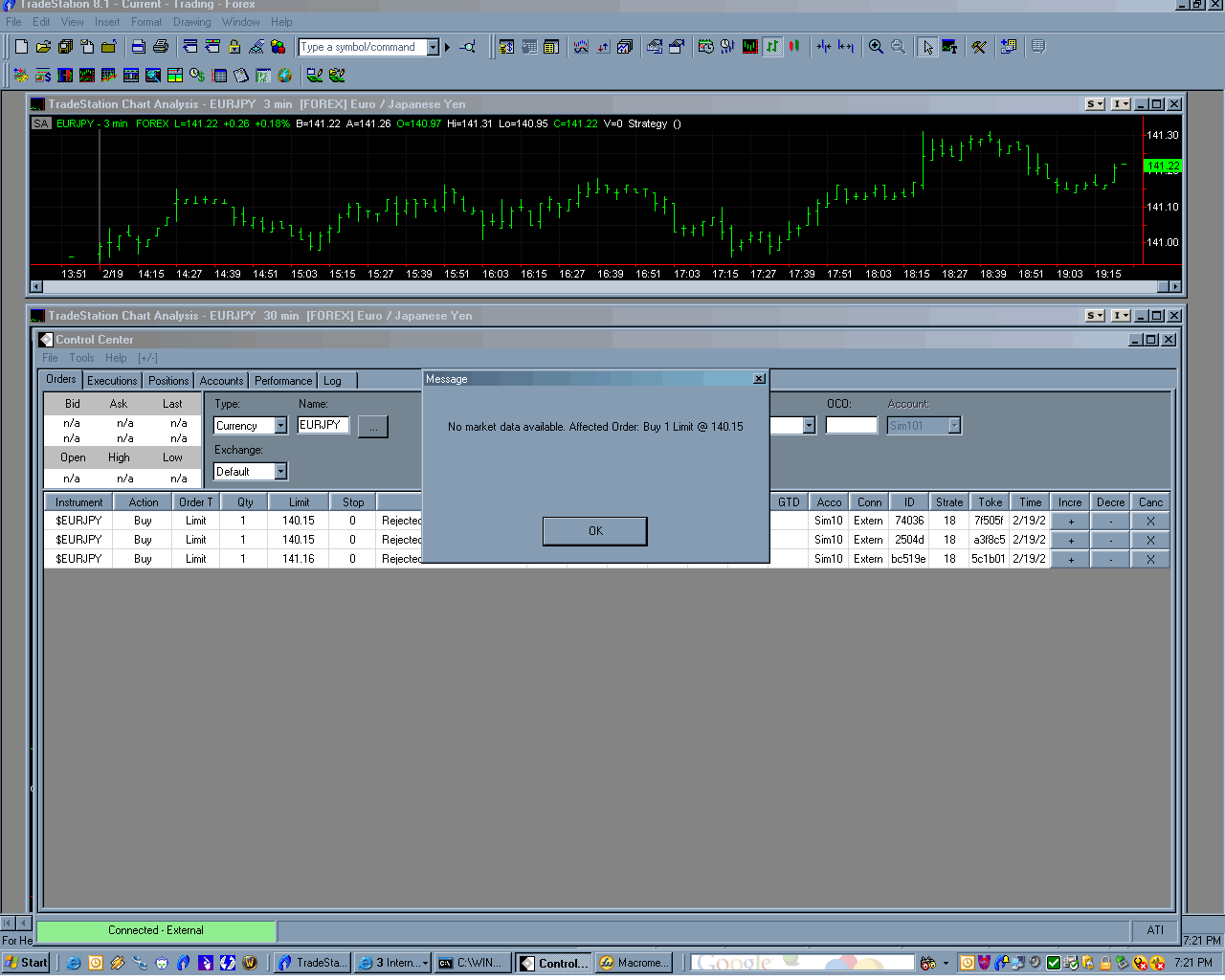Click the OCO input field
This screenshot has width=1225, height=980.
[x=852, y=425]
